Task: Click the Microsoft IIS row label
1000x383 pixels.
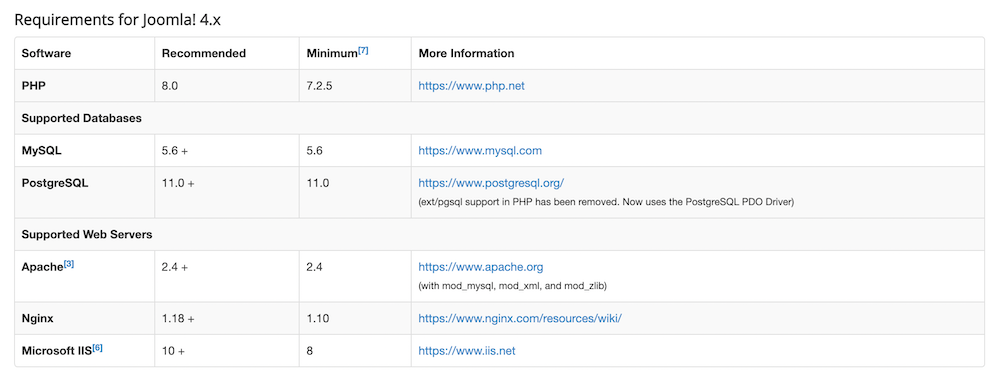Action: [x=57, y=350]
